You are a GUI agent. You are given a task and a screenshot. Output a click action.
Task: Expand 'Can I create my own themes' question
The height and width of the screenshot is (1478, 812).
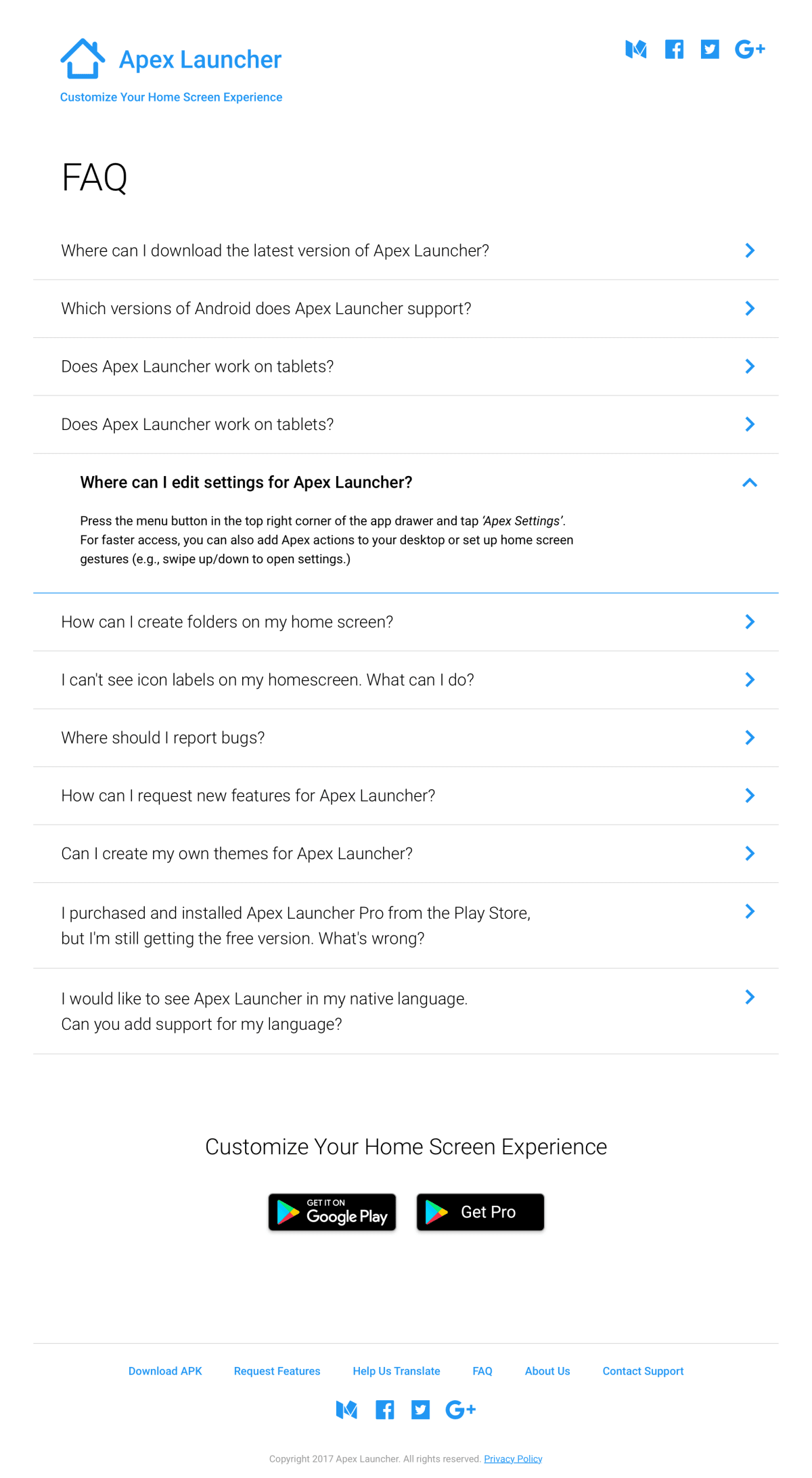[749, 854]
